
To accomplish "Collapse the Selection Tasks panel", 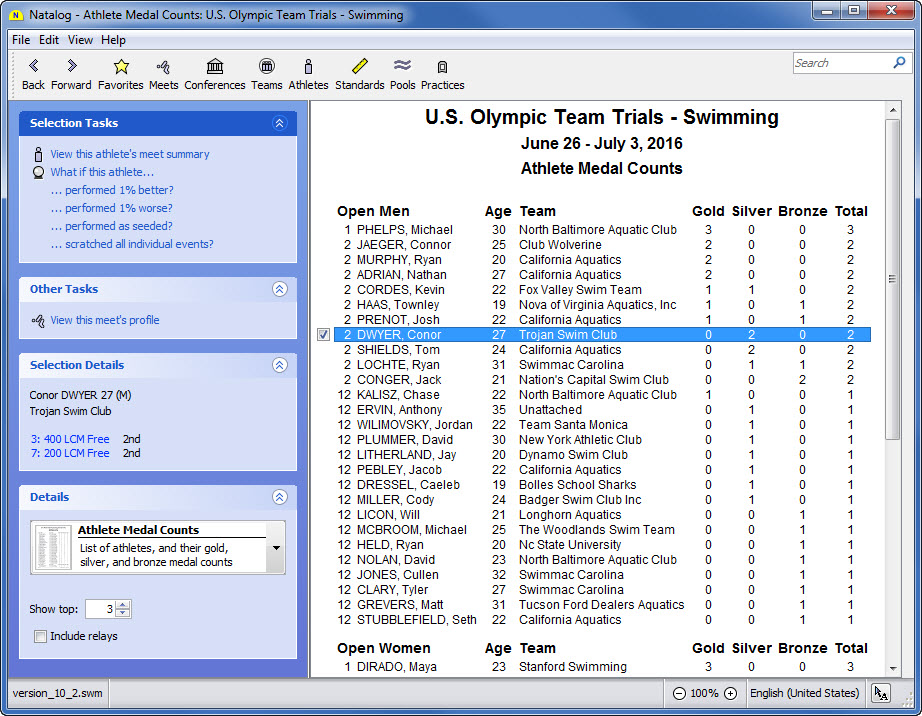I will point(279,123).
